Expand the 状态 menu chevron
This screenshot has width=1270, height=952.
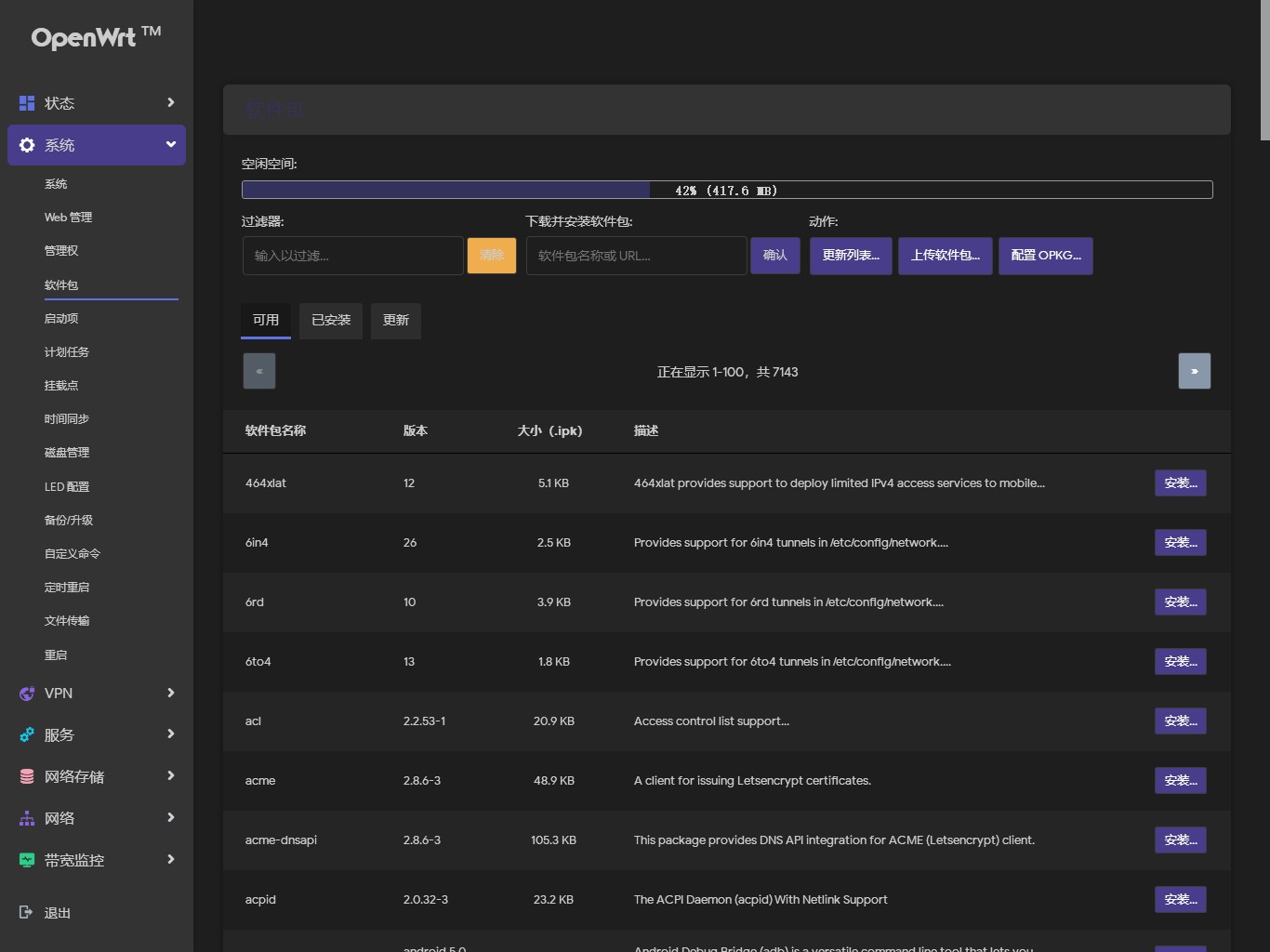coord(170,102)
